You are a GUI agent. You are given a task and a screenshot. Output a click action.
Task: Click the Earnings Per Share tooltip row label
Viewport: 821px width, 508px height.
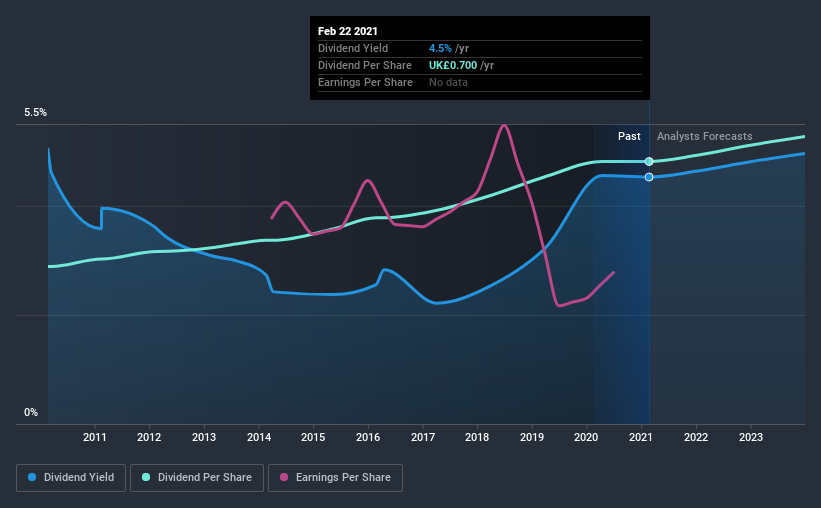(x=365, y=82)
